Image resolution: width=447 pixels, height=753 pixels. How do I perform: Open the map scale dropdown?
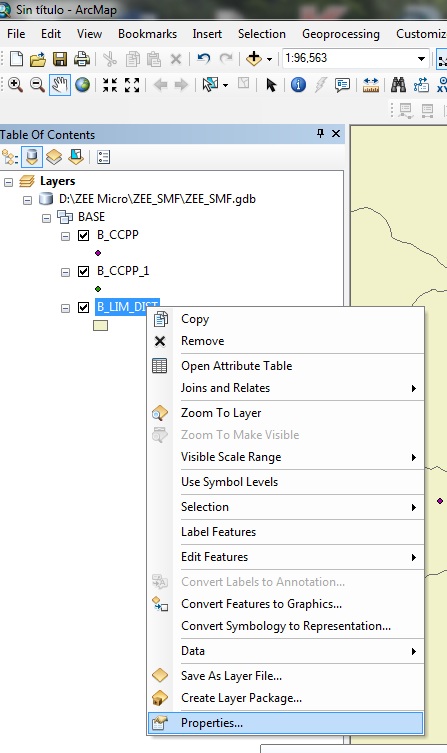pos(421,59)
